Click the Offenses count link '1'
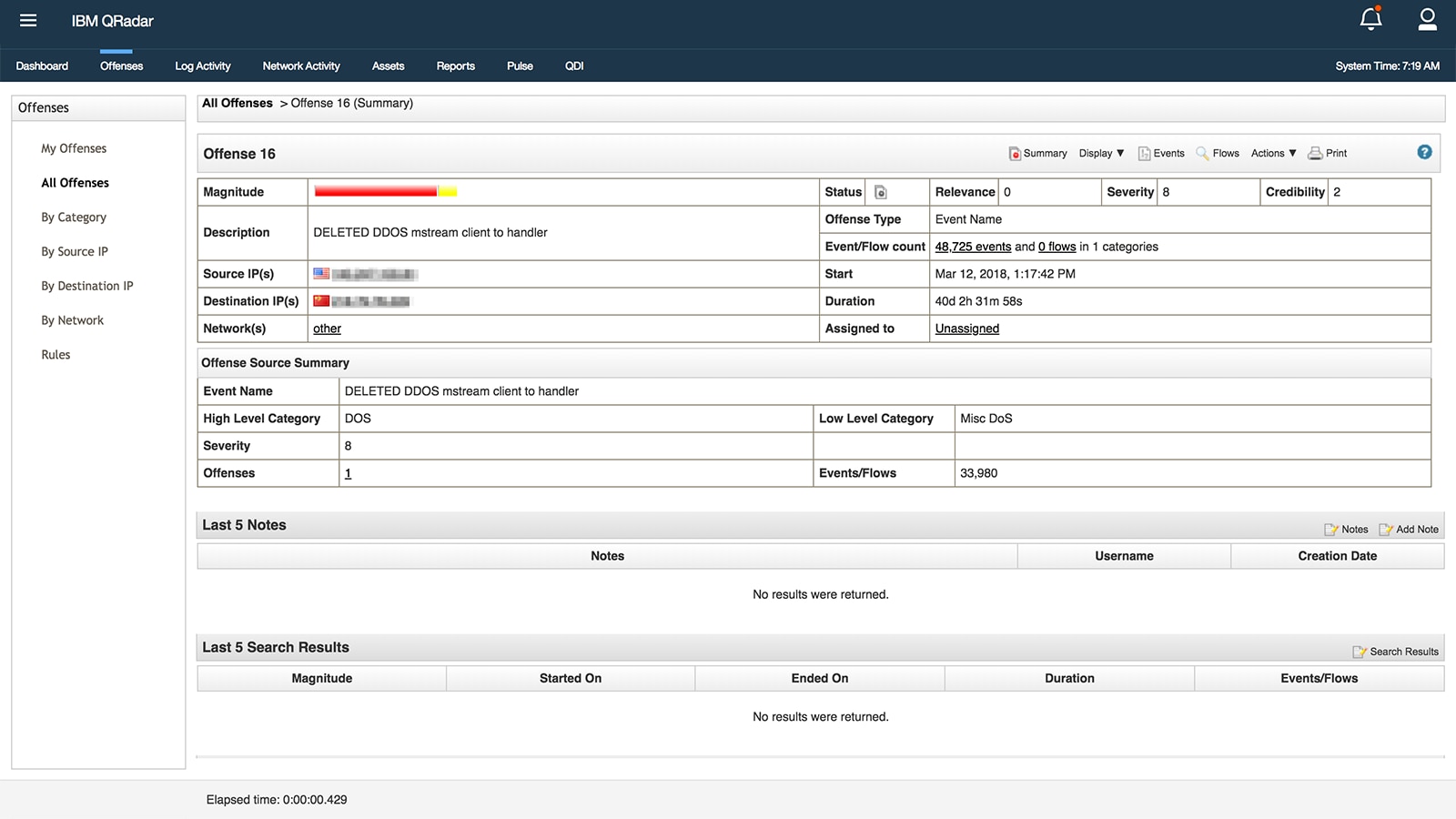 click(x=348, y=473)
